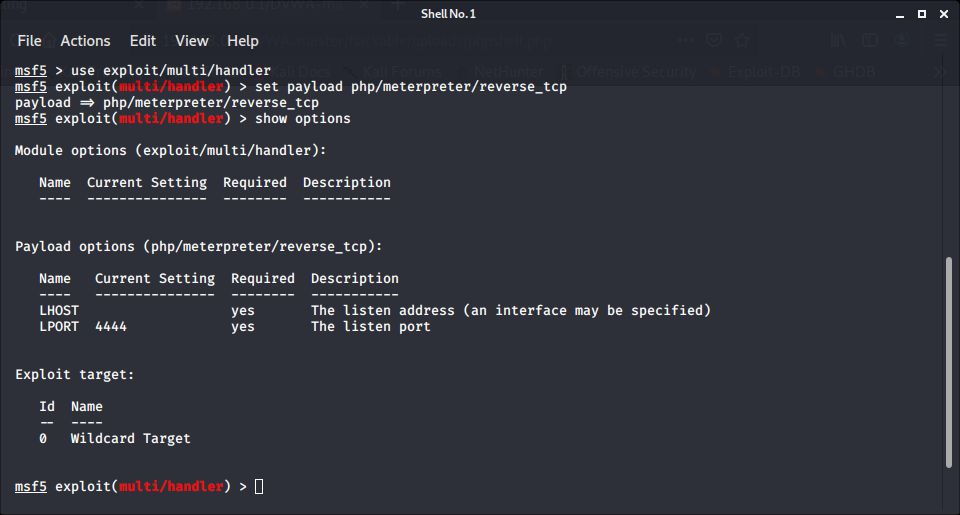This screenshot has height=515, width=960.
Task: Click the 'yes' value in the LPORT row
Action: click(x=242, y=326)
